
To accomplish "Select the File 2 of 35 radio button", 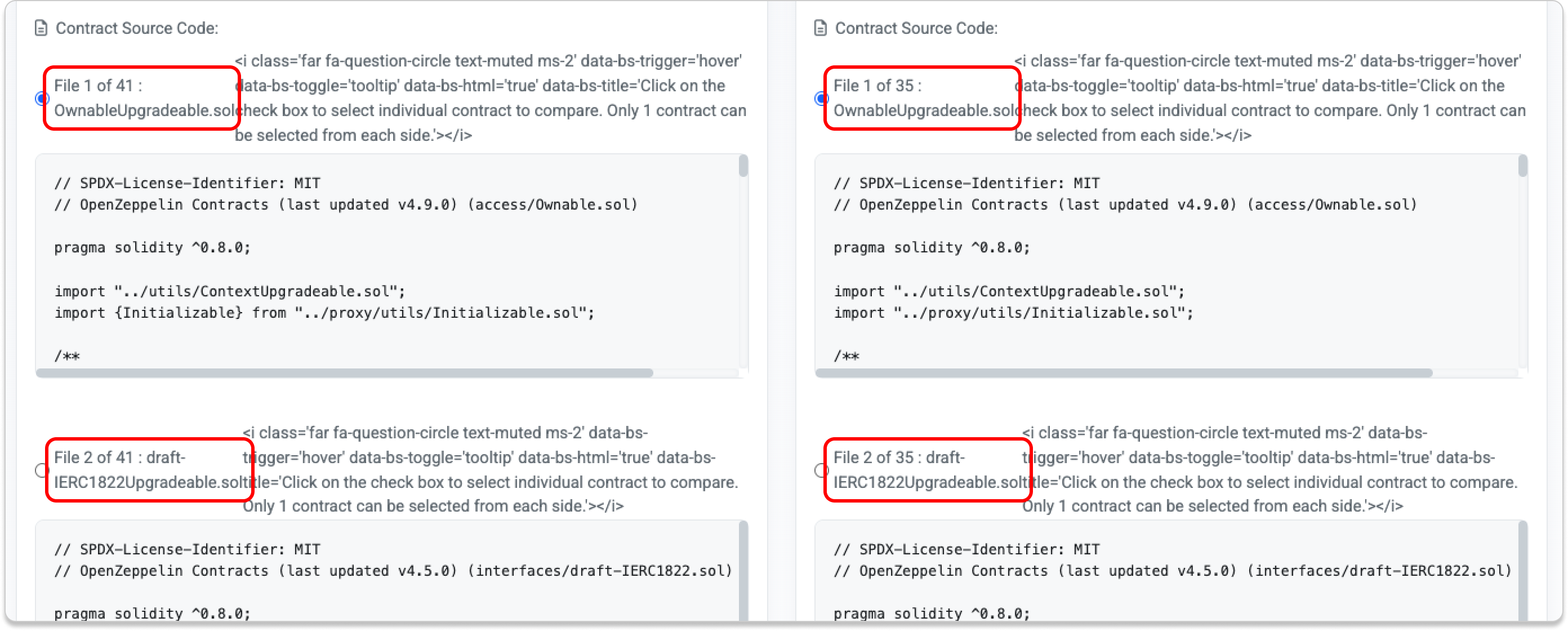I will pos(821,470).
